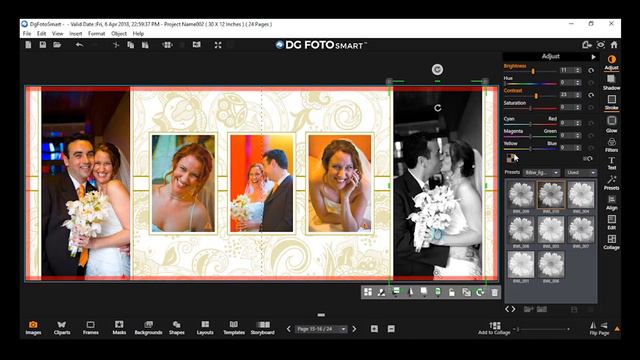Open the Edit menu
This screenshot has height=360, width=640.
tap(41, 33)
